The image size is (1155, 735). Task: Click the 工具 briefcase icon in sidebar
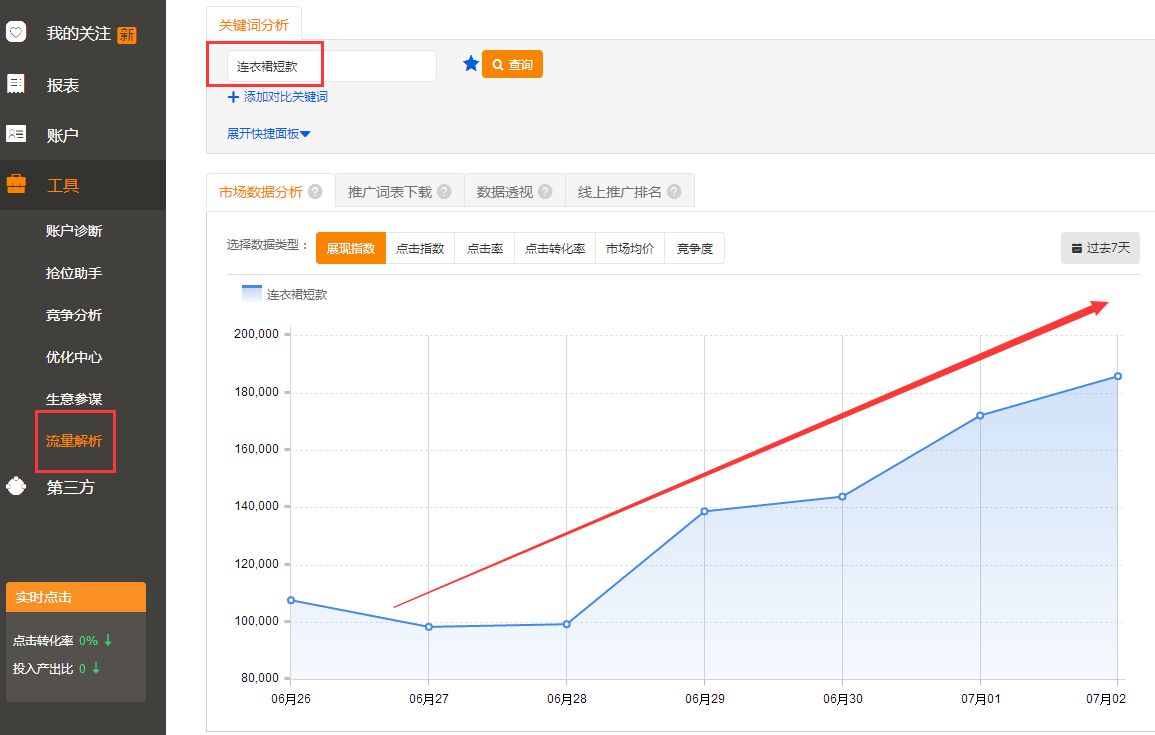coord(16,185)
